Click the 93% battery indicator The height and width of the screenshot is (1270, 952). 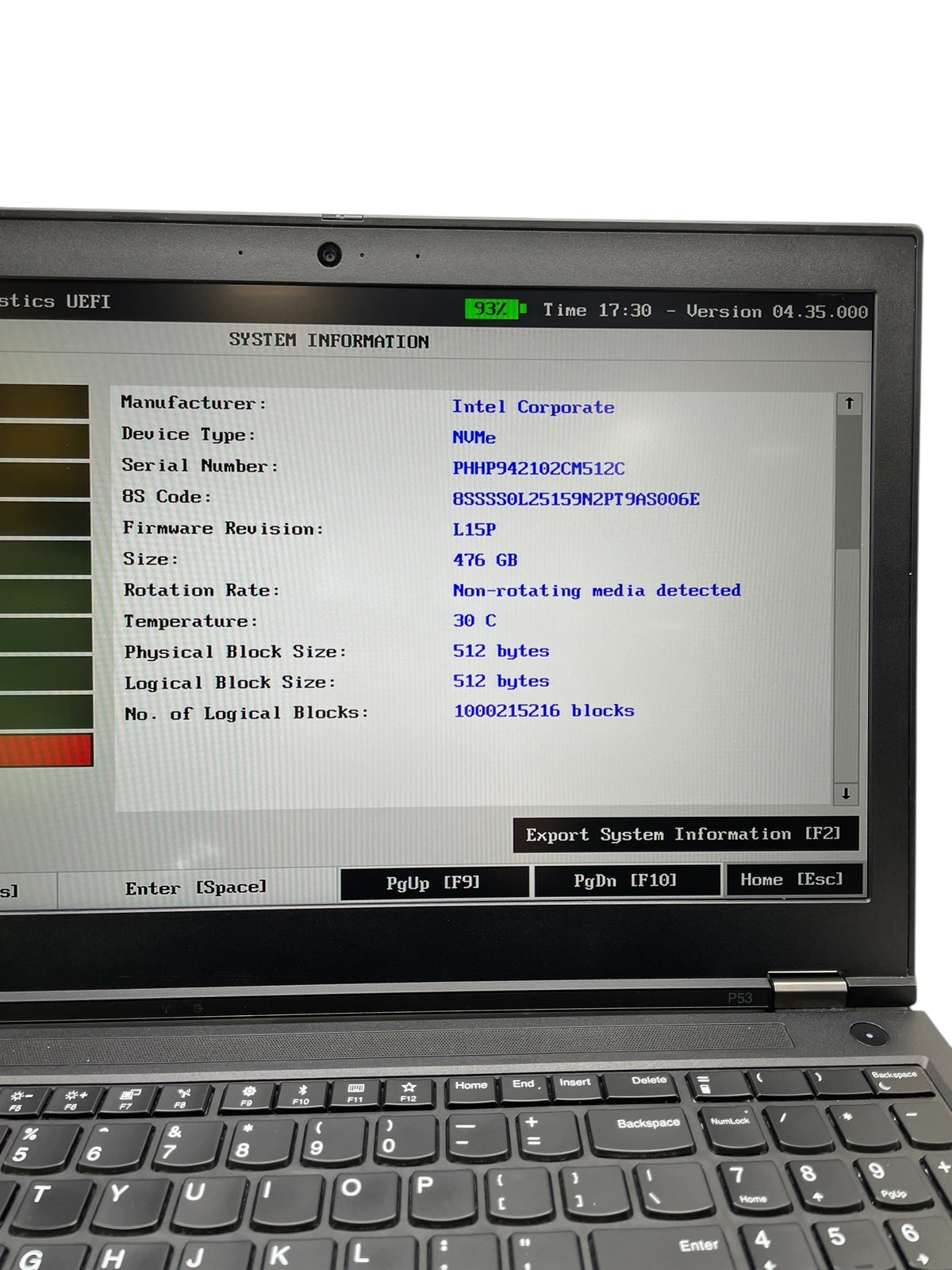(495, 309)
